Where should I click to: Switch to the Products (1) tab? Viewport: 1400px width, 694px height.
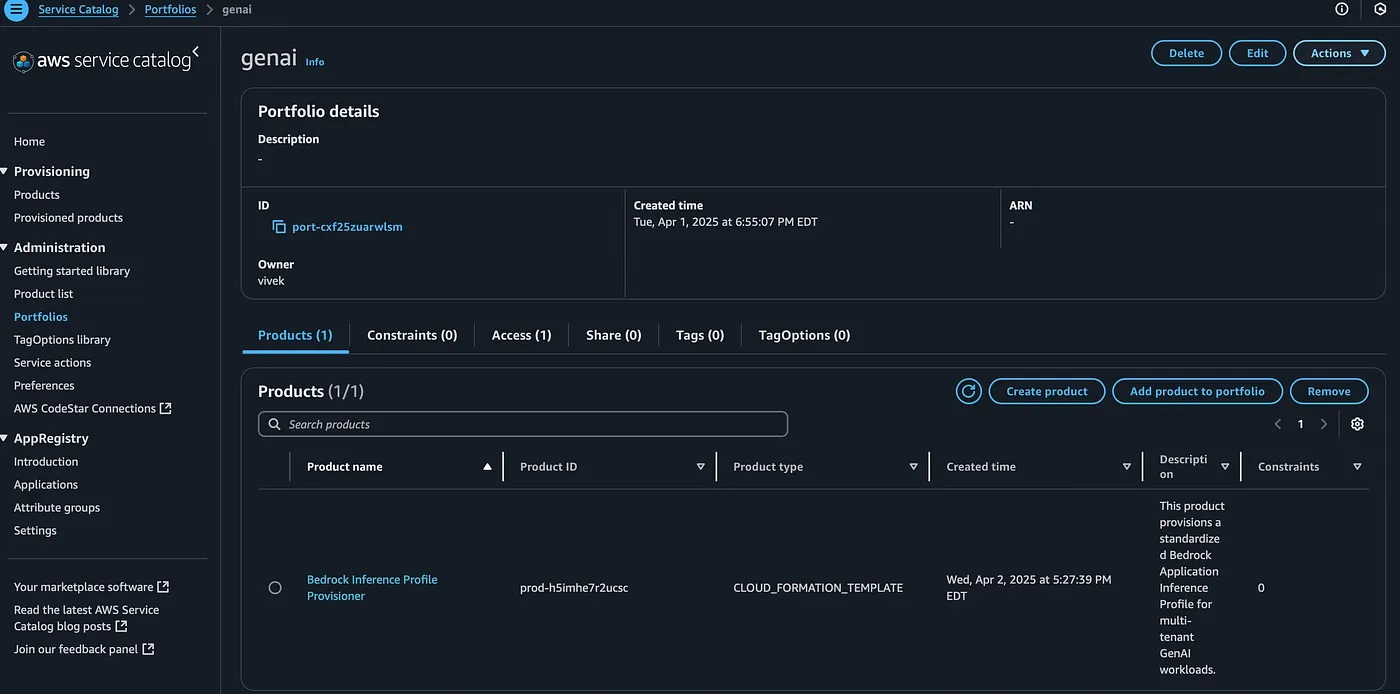click(x=295, y=335)
